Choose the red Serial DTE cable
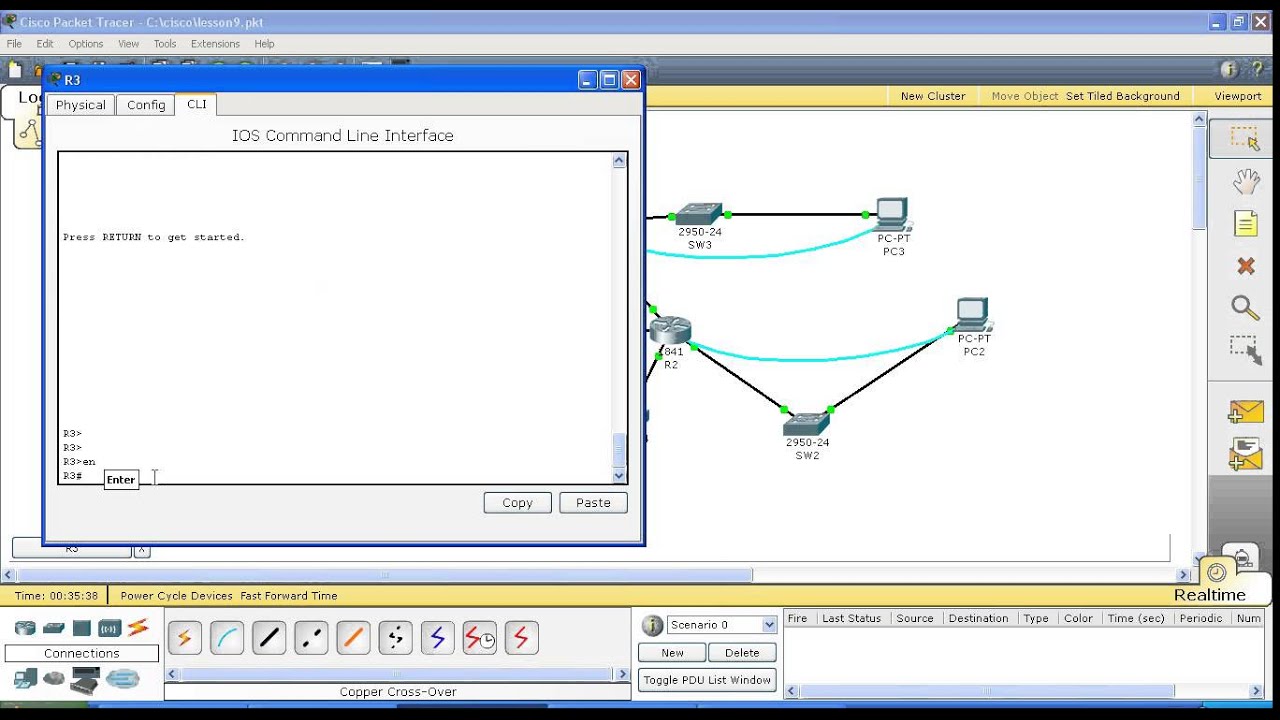Viewport: 1280px width, 720px height. tap(522, 638)
